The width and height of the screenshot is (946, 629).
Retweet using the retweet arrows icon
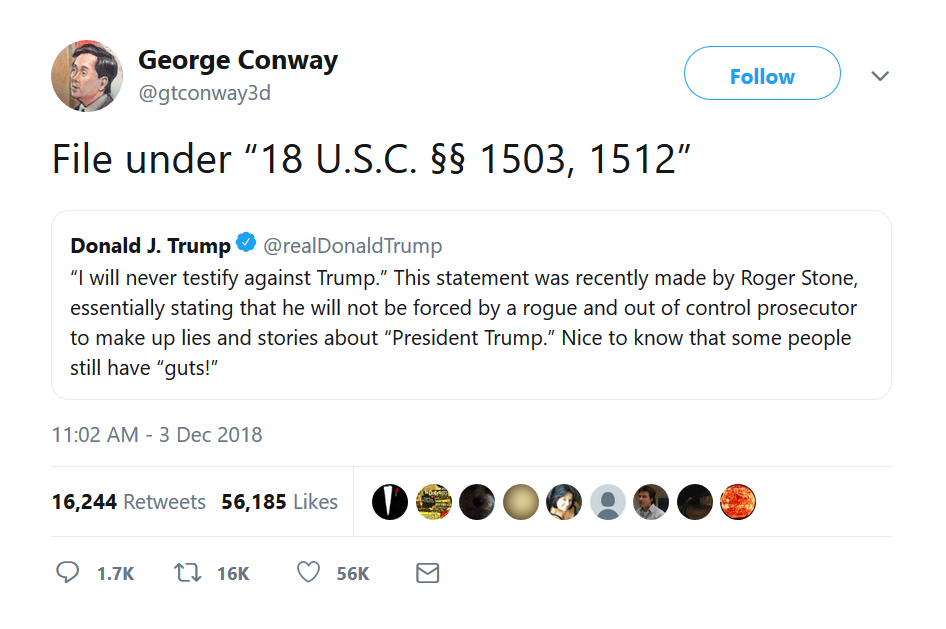(187, 573)
